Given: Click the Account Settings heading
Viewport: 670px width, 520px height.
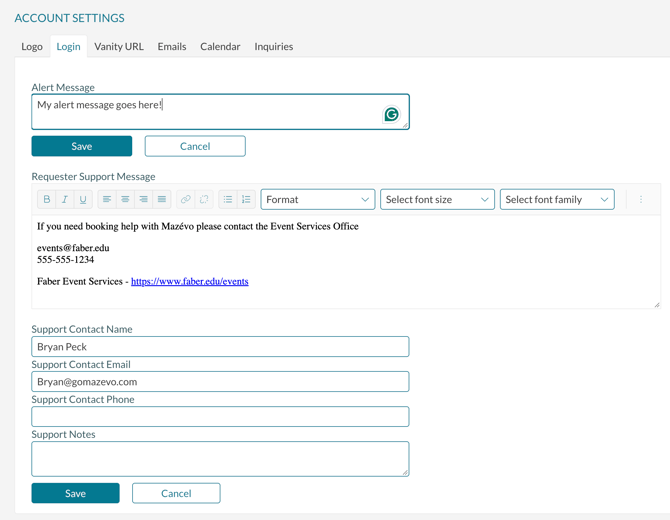Looking at the screenshot, I should click(x=70, y=18).
